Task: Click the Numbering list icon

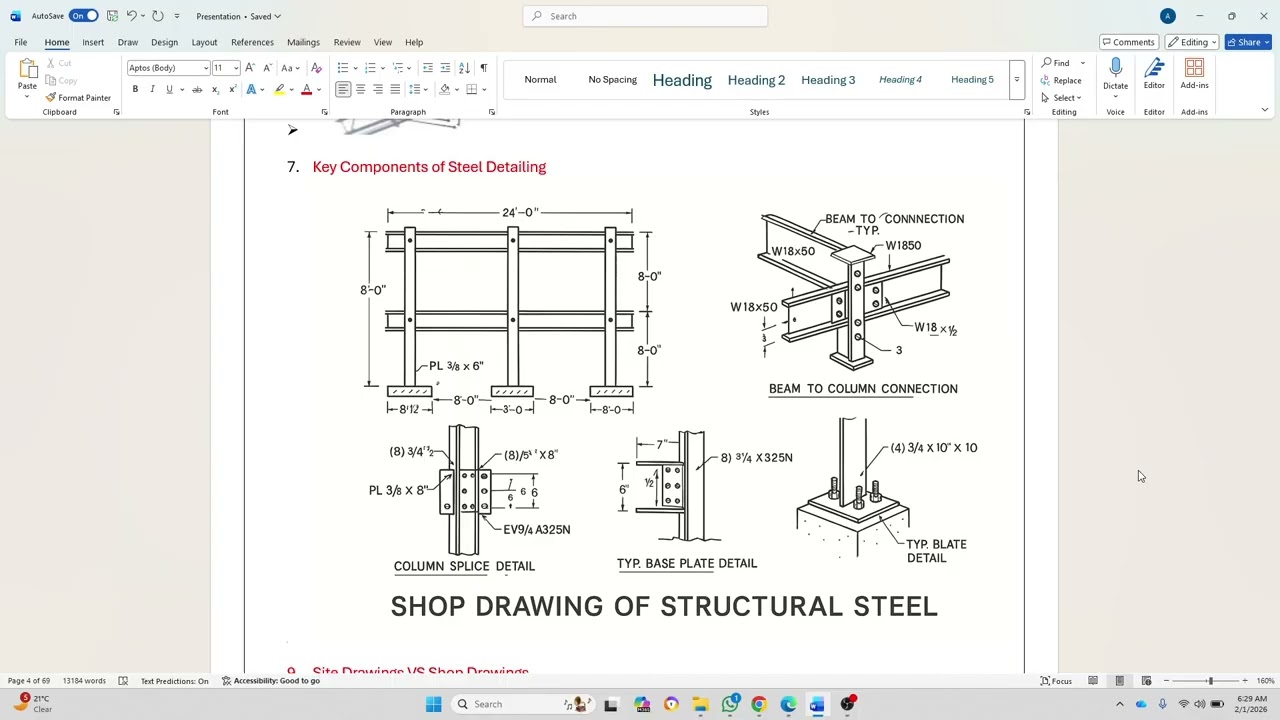Action: point(369,68)
